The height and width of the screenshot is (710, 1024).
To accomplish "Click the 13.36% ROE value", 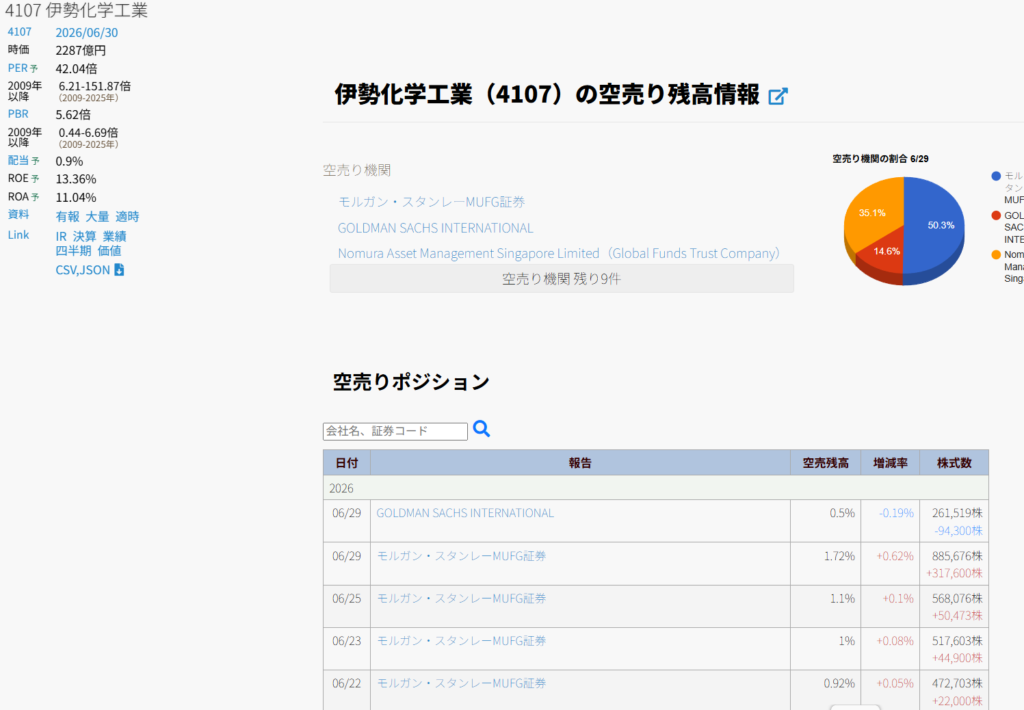I will (76, 179).
